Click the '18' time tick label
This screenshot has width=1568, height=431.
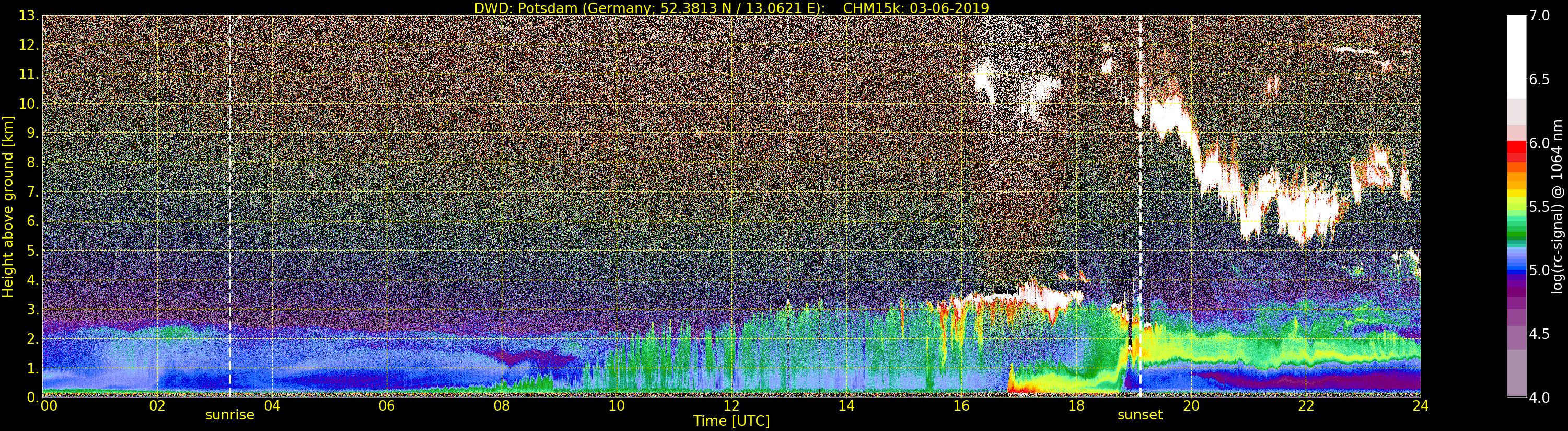1076,405
